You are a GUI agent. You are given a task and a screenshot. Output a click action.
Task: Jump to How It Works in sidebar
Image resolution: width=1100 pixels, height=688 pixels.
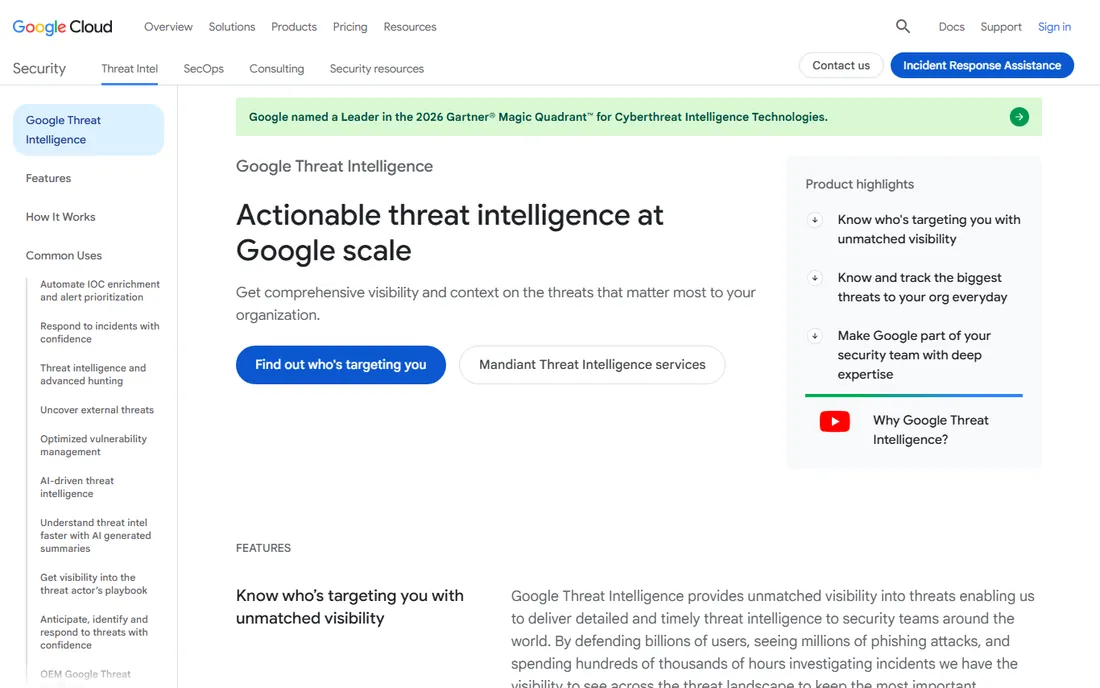click(x=60, y=217)
